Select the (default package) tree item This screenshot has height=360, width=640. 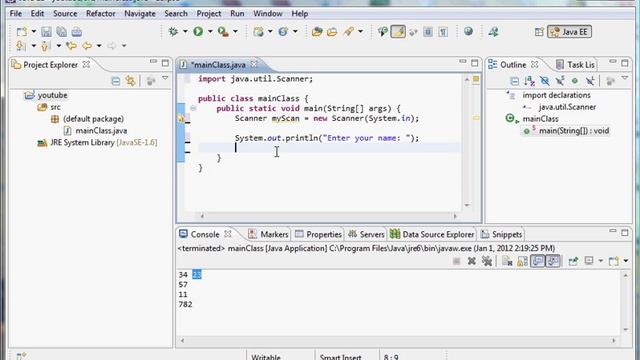point(93,119)
